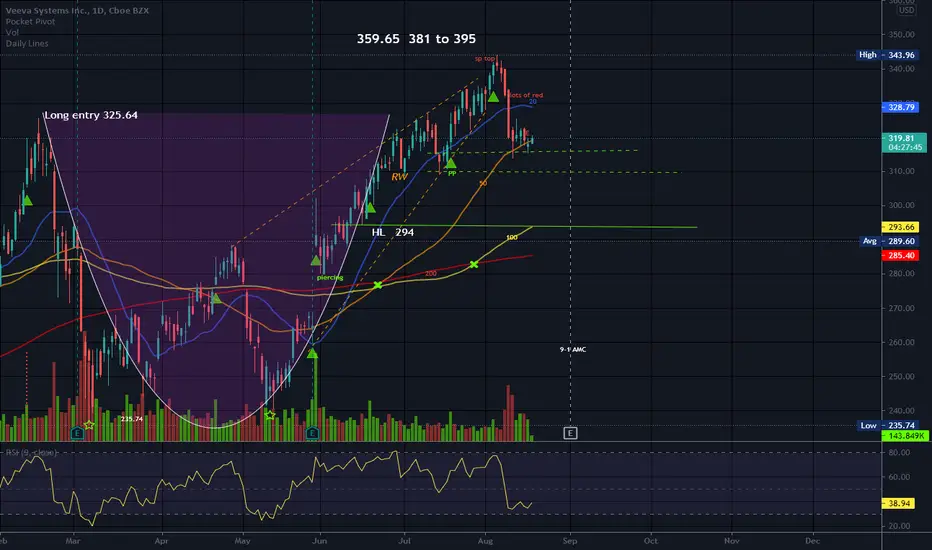Screen dimensions: 932x550
Task: Click the 'Vol' indicator label
Action: pos(12,32)
